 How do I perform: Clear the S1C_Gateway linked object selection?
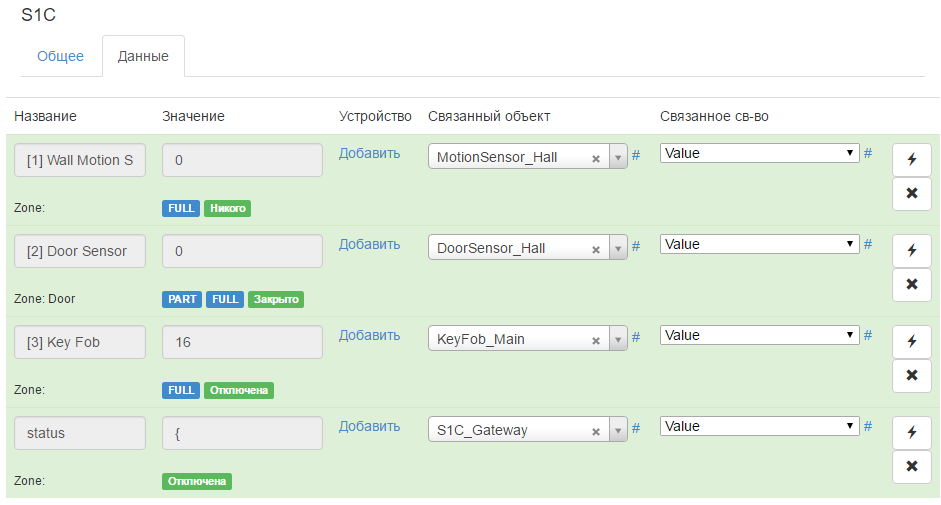[596, 431]
